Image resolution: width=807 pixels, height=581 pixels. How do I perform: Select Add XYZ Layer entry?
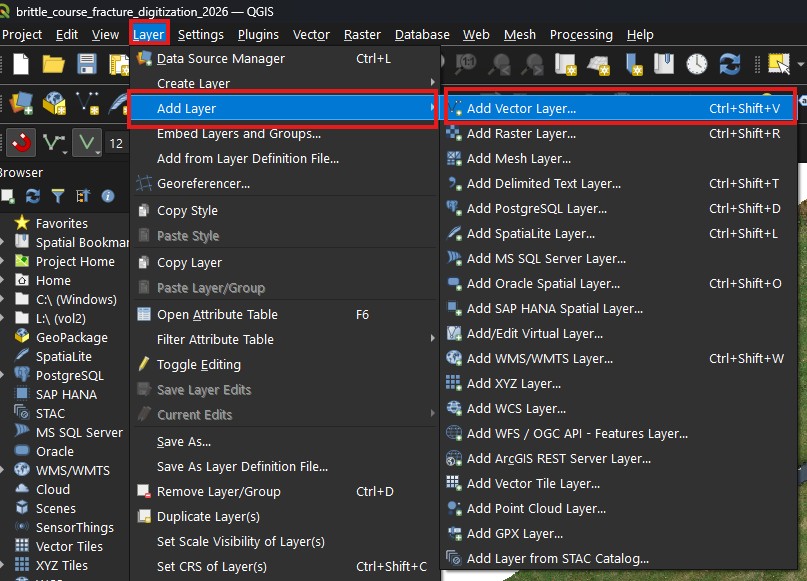click(x=621, y=383)
